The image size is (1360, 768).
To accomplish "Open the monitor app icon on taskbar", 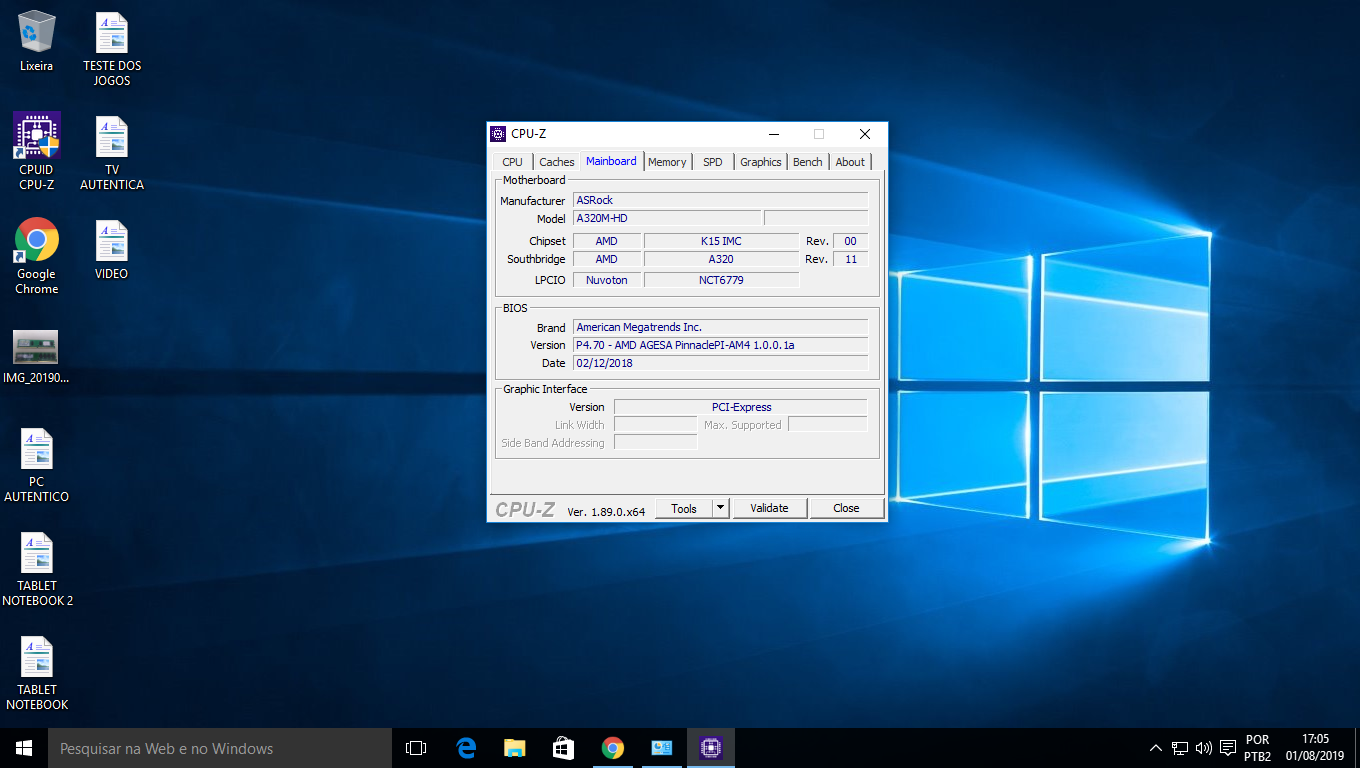I will [662, 748].
